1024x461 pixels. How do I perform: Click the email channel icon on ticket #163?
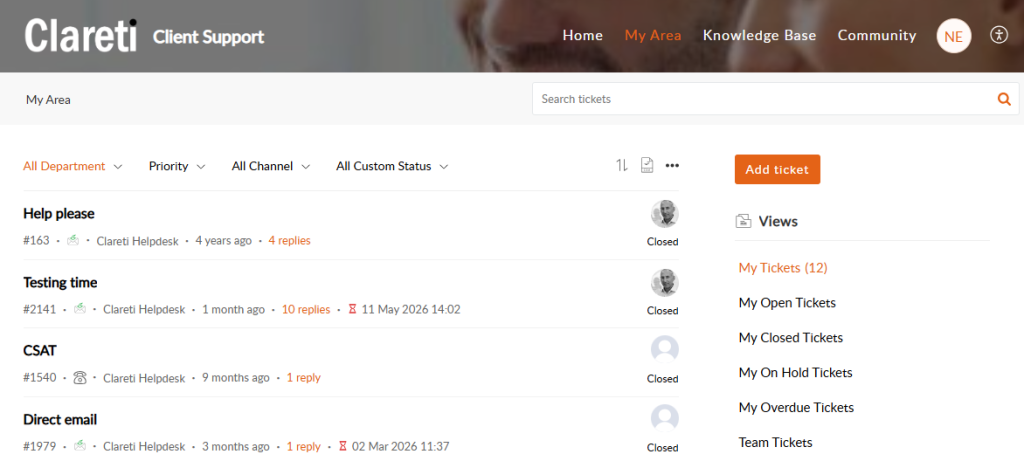click(73, 240)
